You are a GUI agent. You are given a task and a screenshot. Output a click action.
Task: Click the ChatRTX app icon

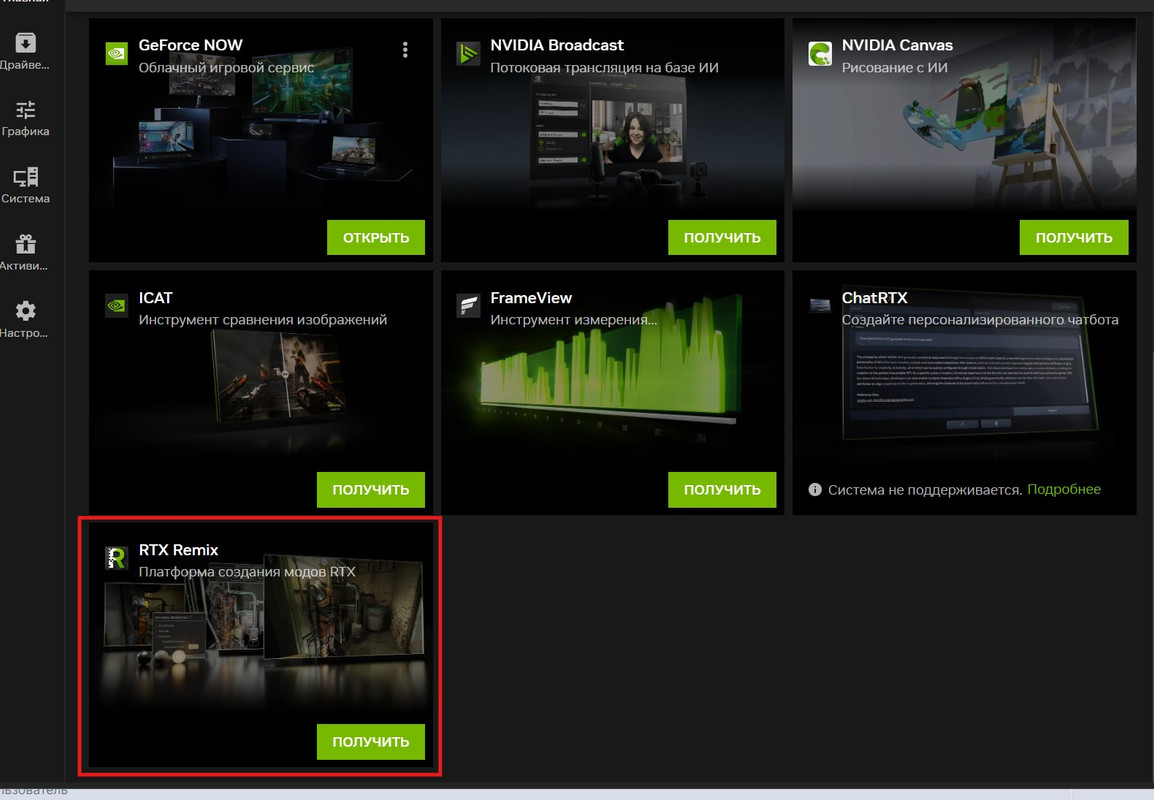pos(820,305)
